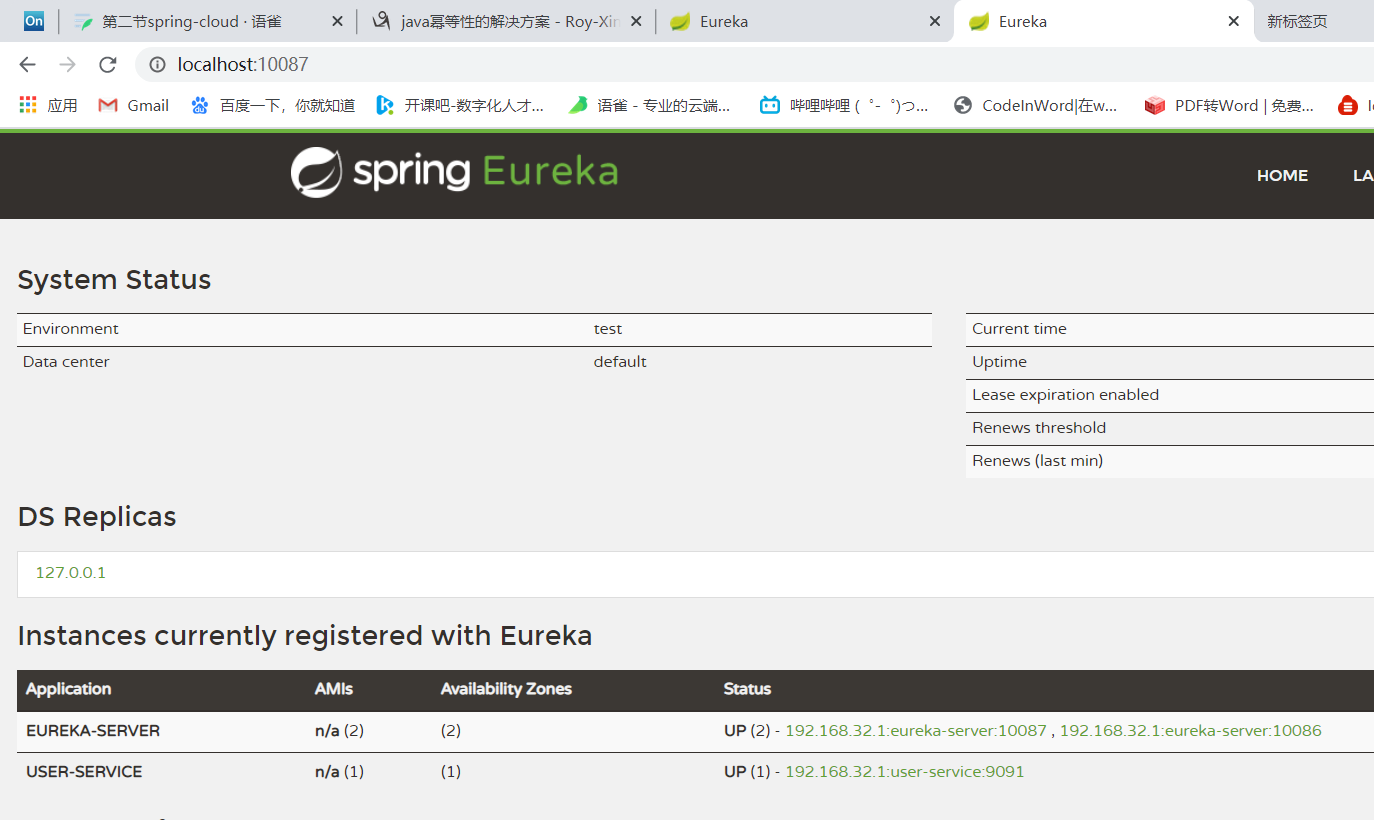The image size is (1374, 820).
Task: Click 'UP (2)' status in EUREKA-SERVER row
Action: coord(747,731)
